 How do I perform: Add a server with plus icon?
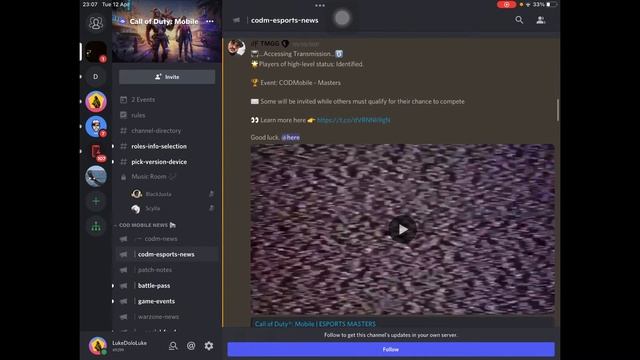tap(96, 201)
